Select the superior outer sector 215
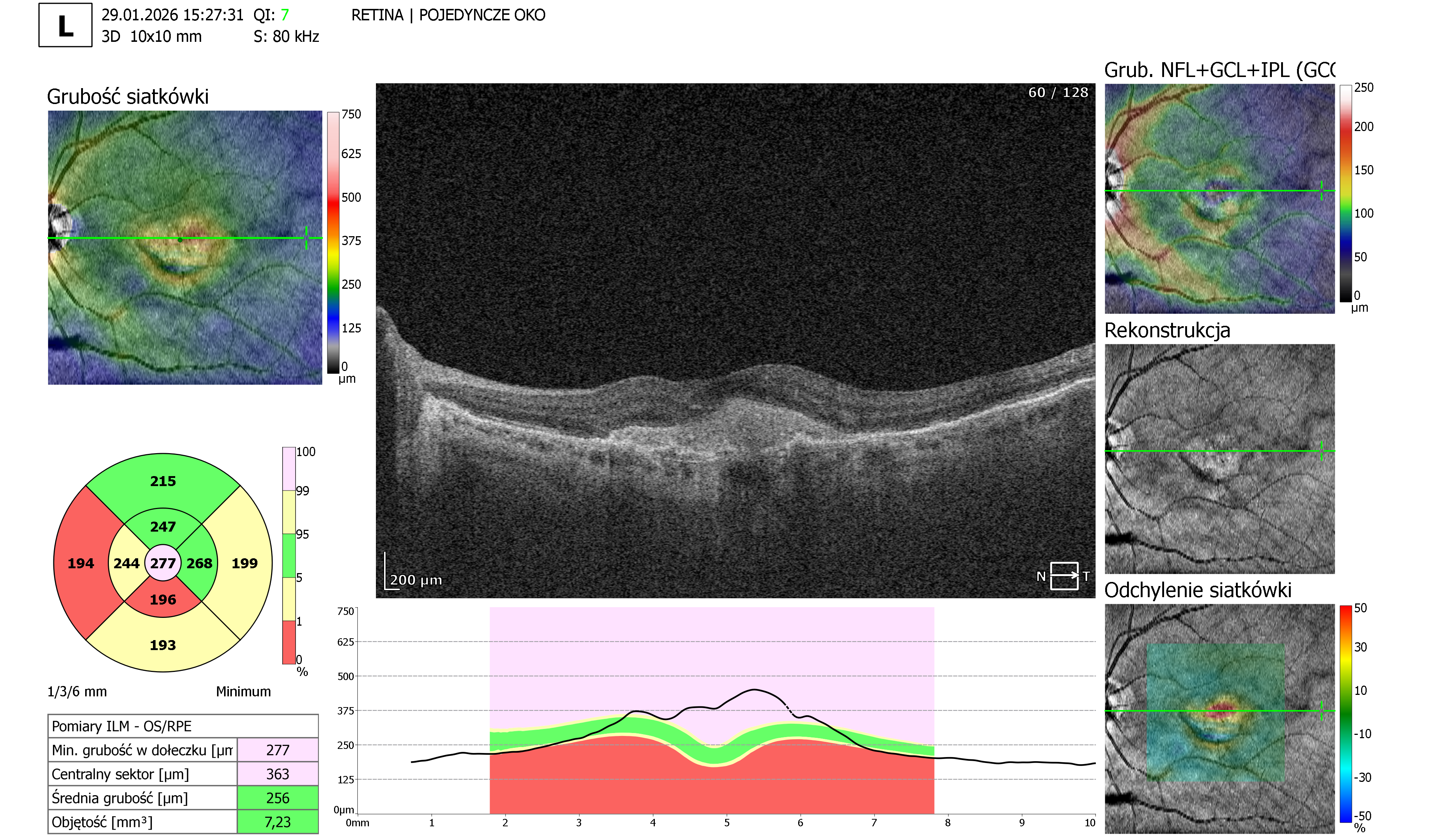Image resolution: width=1430 pixels, height=840 pixels. coord(163,481)
